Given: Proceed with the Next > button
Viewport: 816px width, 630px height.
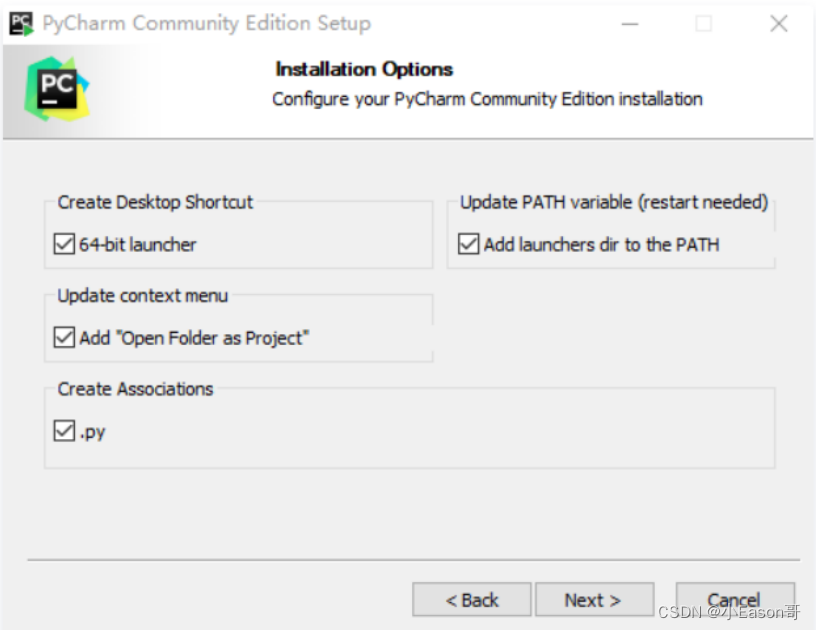Looking at the screenshot, I should pyautogui.click(x=594, y=600).
